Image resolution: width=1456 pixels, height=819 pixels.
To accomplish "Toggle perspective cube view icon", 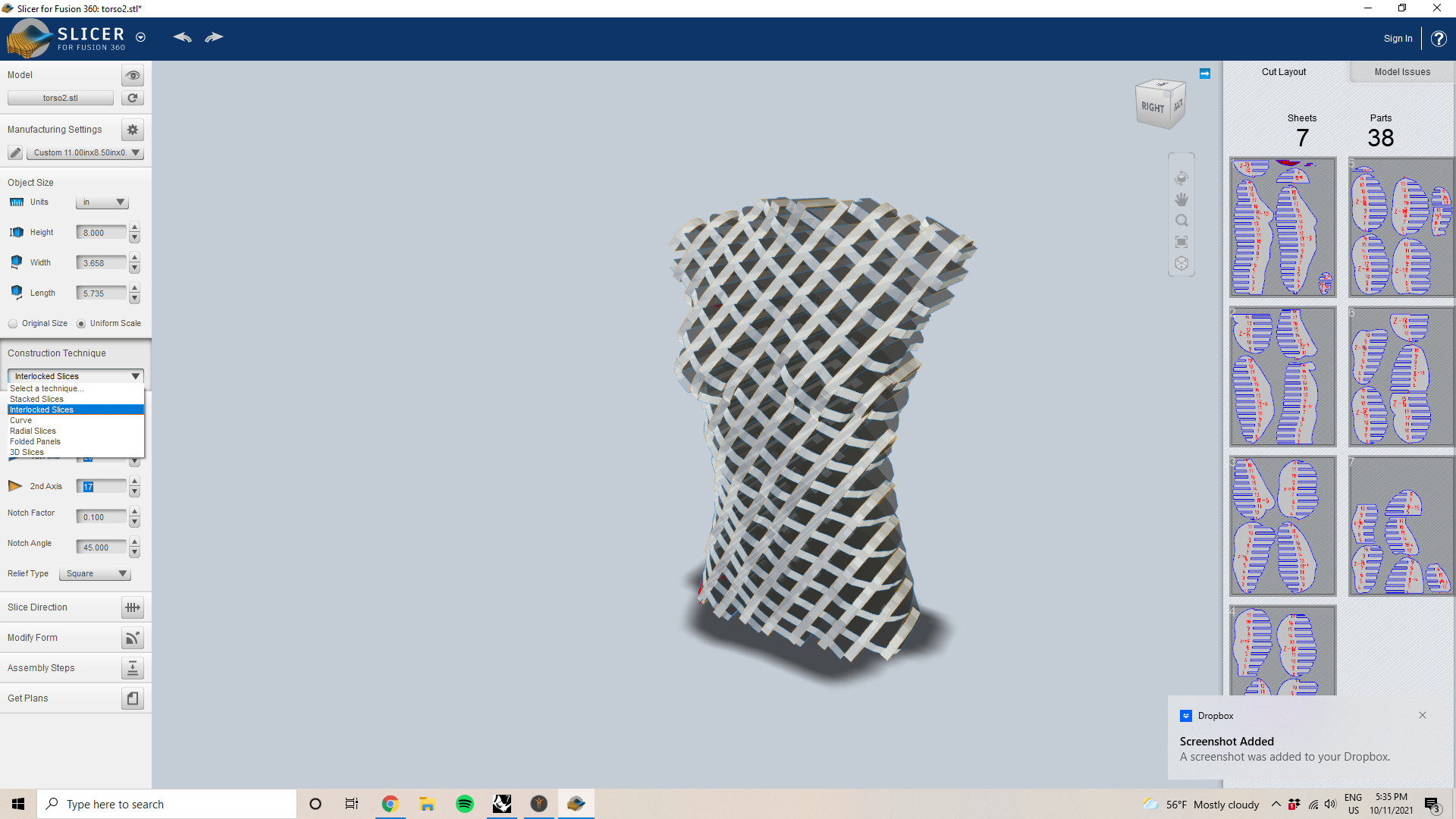I will 1181,263.
